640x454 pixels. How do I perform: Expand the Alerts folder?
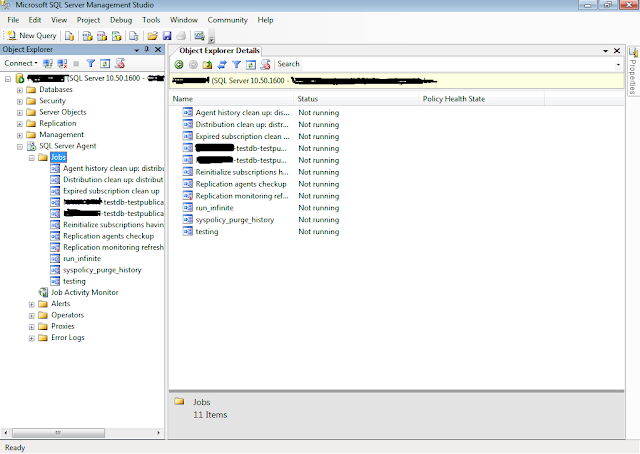(31, 305)
